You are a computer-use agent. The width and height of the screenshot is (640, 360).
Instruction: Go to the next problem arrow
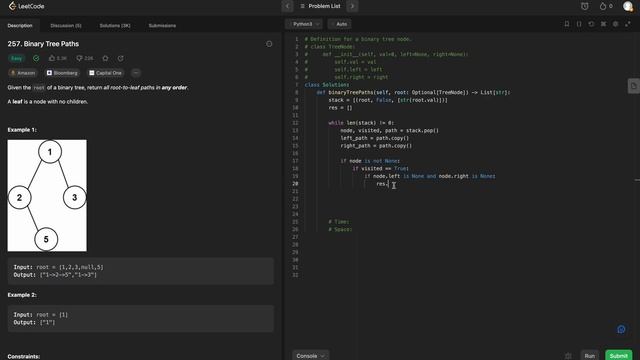tap(352, 6)
